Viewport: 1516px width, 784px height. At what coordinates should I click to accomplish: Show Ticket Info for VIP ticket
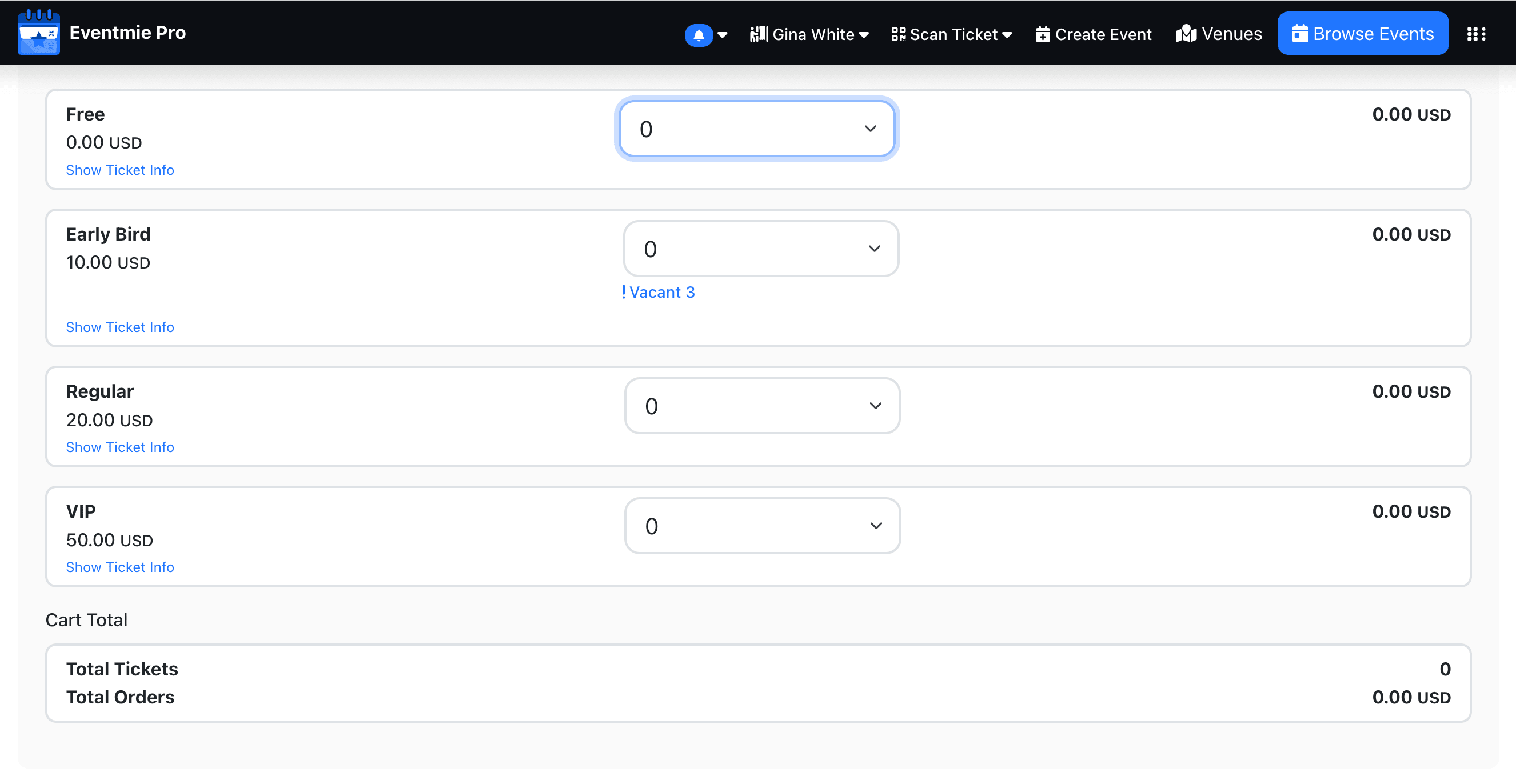click(x=120, y=567)
